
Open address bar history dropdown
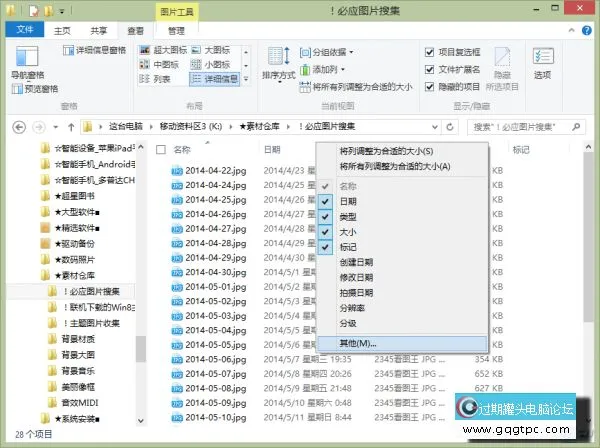[x=435, y=127]
